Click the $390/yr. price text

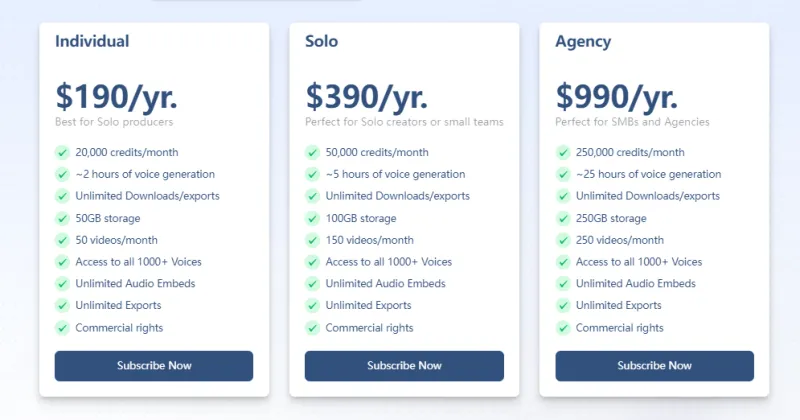(367, 96)
